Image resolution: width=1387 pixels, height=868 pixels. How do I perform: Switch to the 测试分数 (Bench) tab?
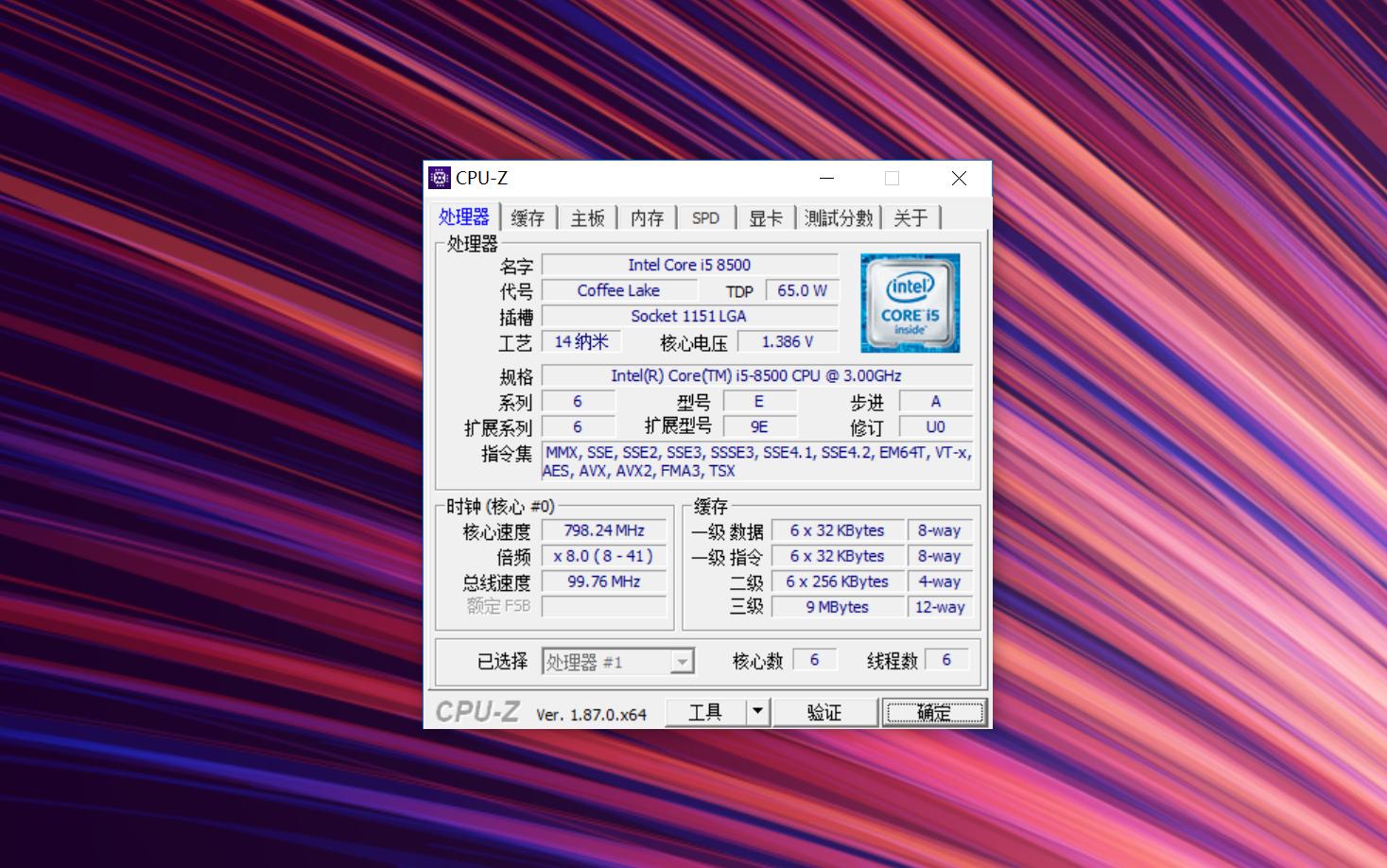[x=838, y=217]
